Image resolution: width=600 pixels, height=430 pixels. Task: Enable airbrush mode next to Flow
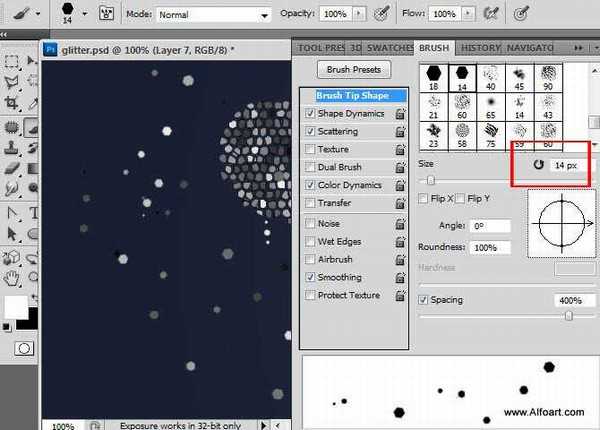489,16
